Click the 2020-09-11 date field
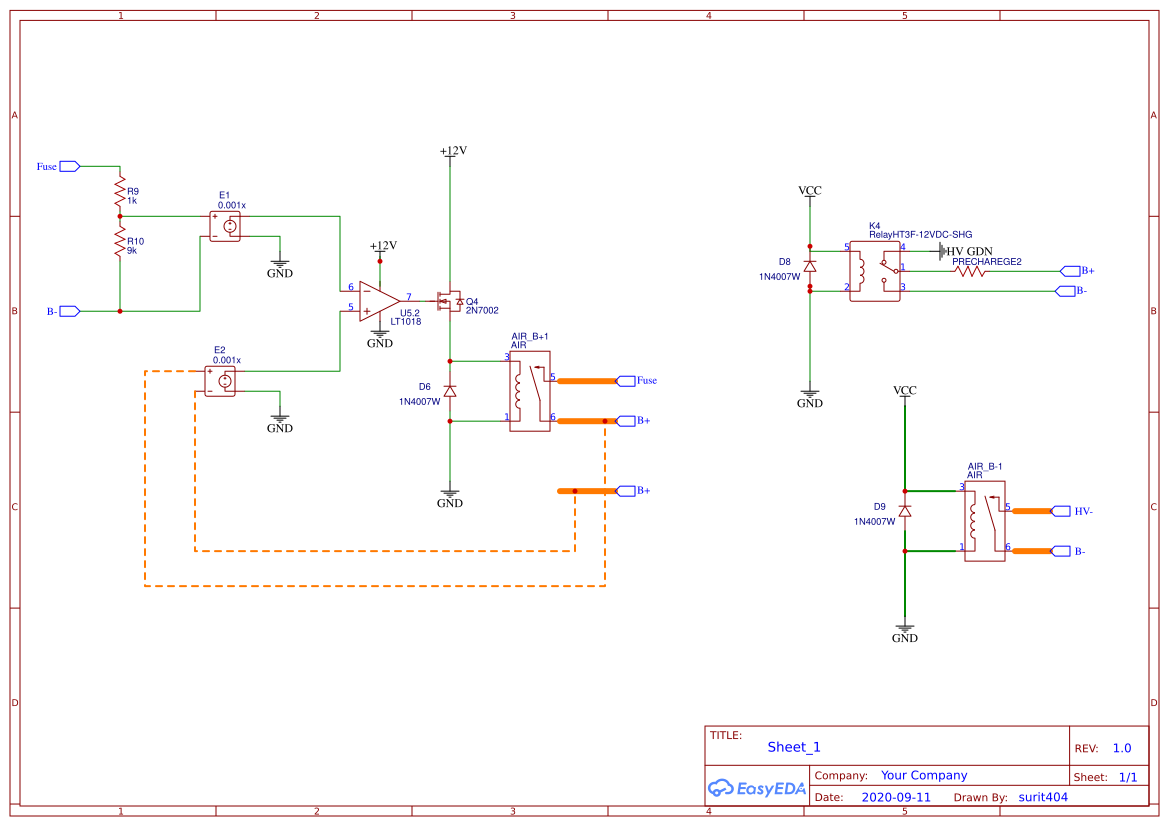The height and width of the screenshot is (826, 1169). coord(897,796)
